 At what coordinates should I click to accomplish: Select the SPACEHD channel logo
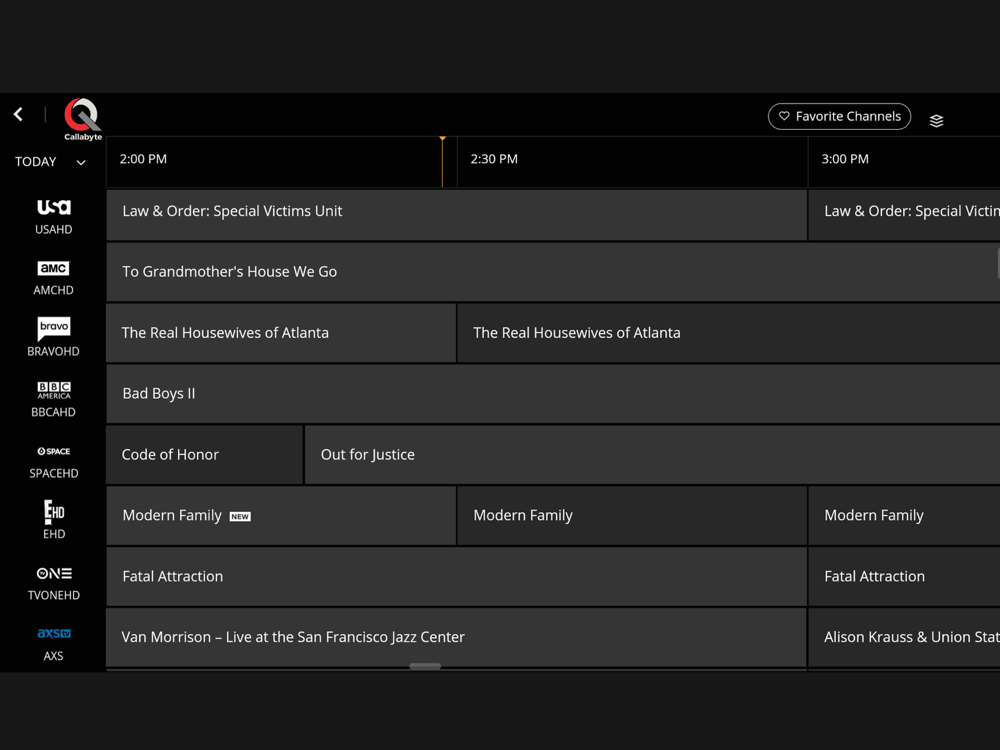pos(54,451)
